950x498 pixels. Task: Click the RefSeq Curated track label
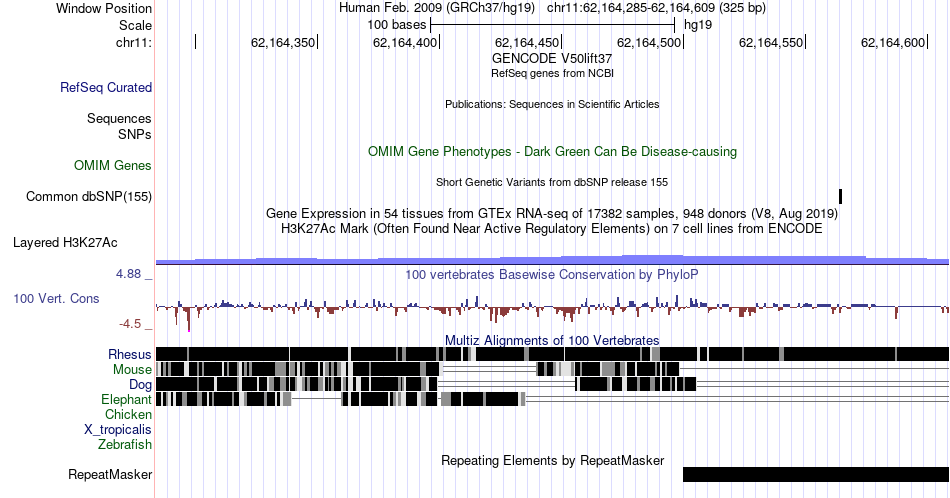tap(106, 87)
